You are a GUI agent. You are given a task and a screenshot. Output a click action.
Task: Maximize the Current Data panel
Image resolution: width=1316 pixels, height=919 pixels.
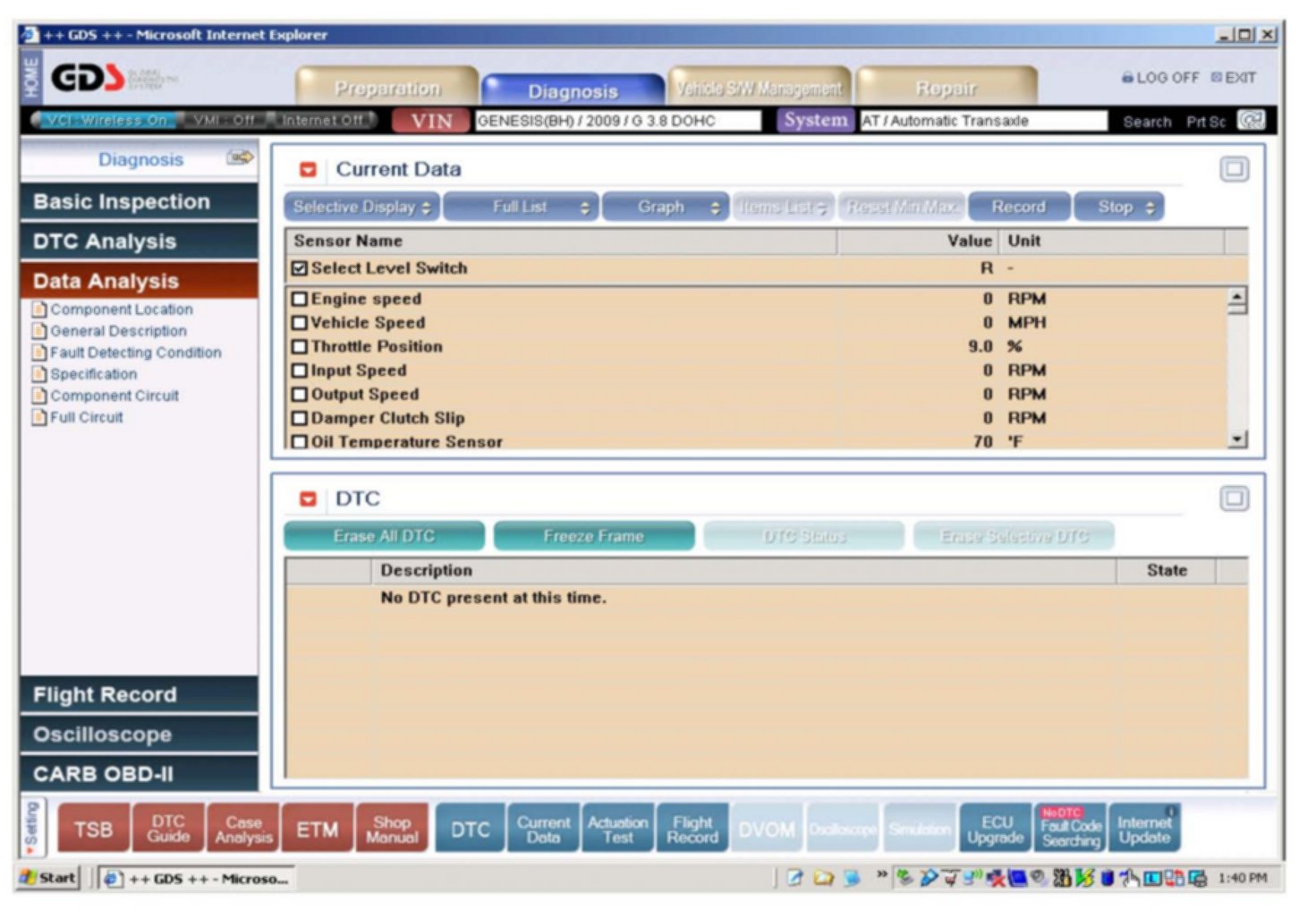[1234, 169]
